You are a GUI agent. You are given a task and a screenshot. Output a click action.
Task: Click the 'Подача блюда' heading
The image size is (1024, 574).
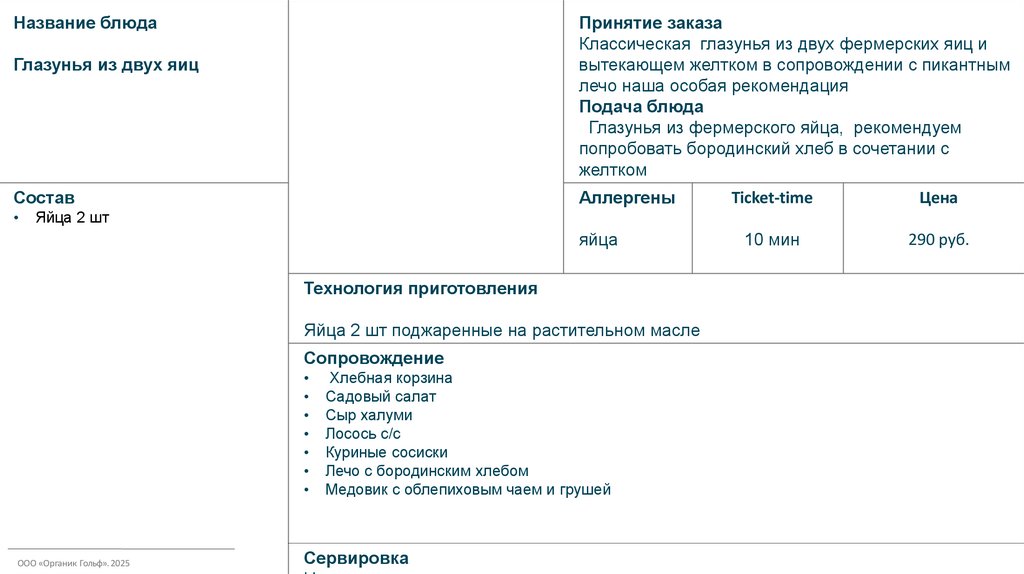pos(641,107)
